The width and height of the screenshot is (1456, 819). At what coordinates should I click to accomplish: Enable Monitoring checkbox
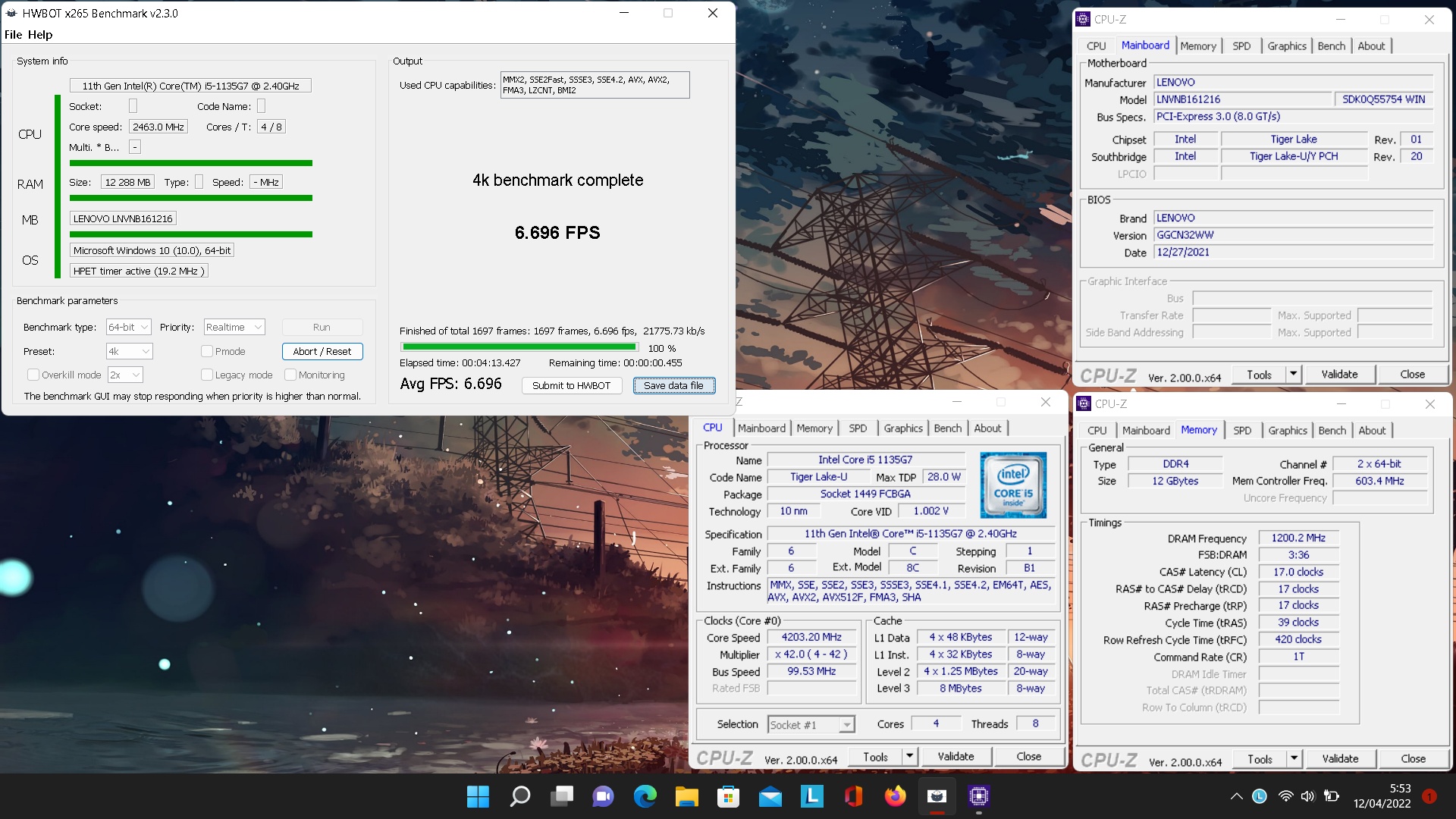coord(290,375)
